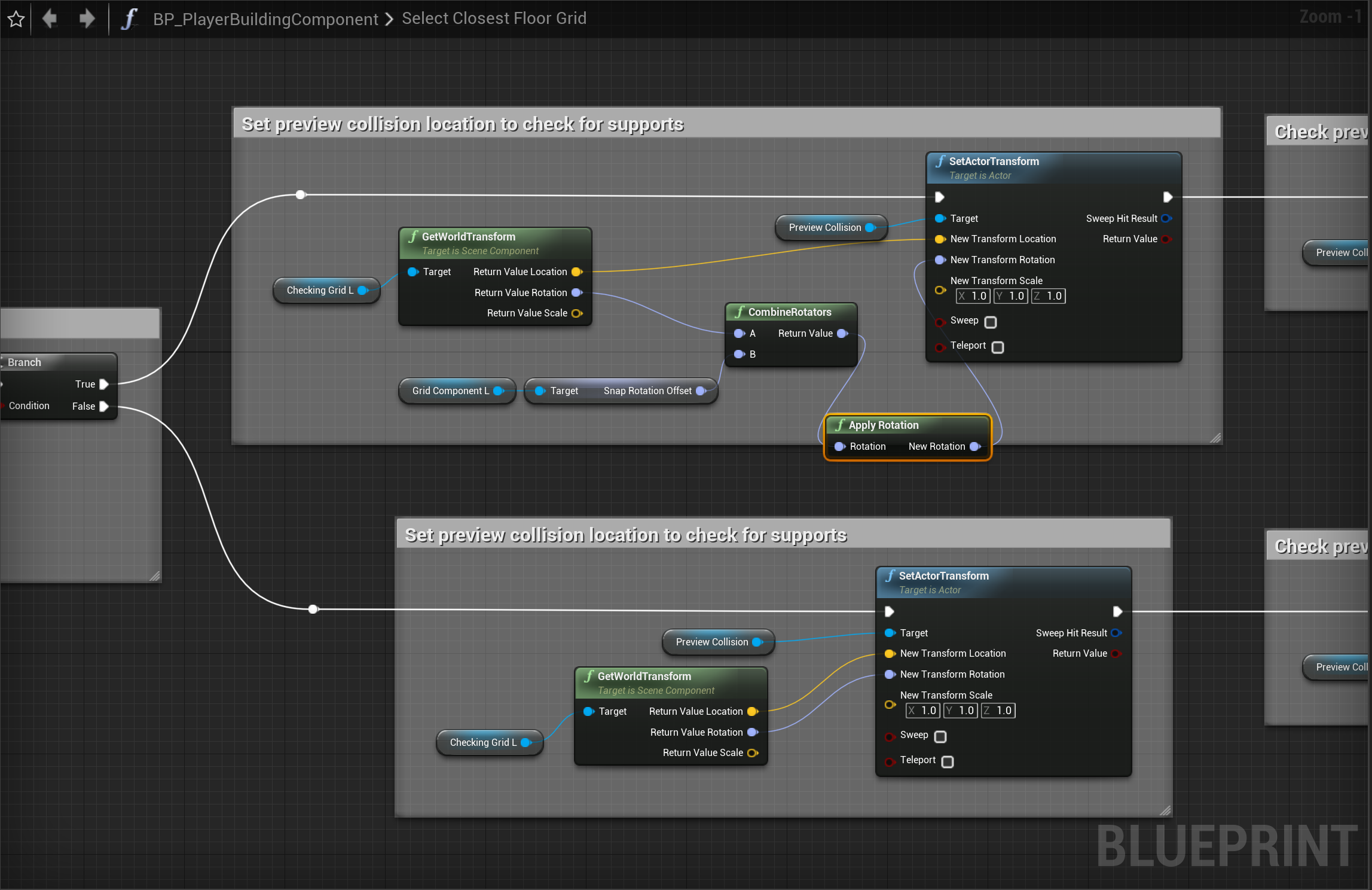The height and width of the screenshot is (890, 1372).
Task: Click the True exec pin on the Branch node
Action: click(103, 384)
